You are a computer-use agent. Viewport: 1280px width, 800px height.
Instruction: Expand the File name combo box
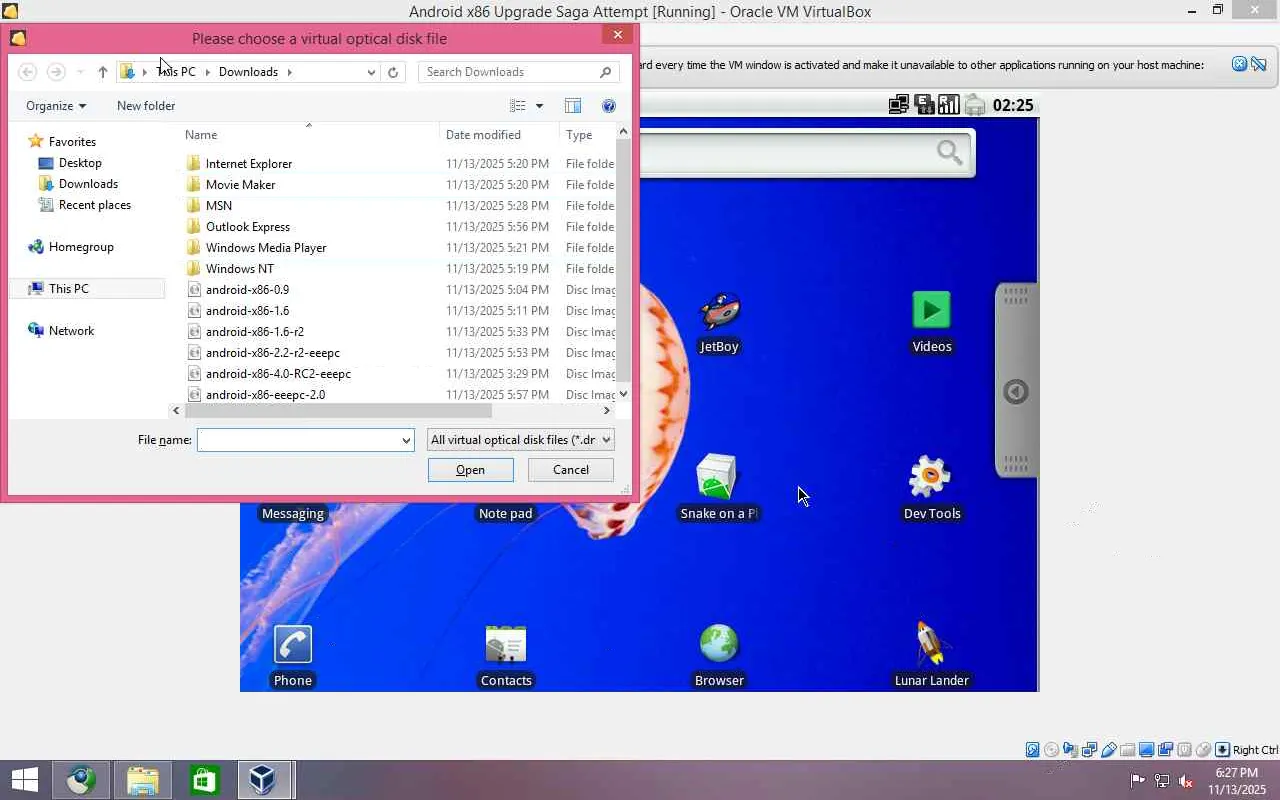406,440
